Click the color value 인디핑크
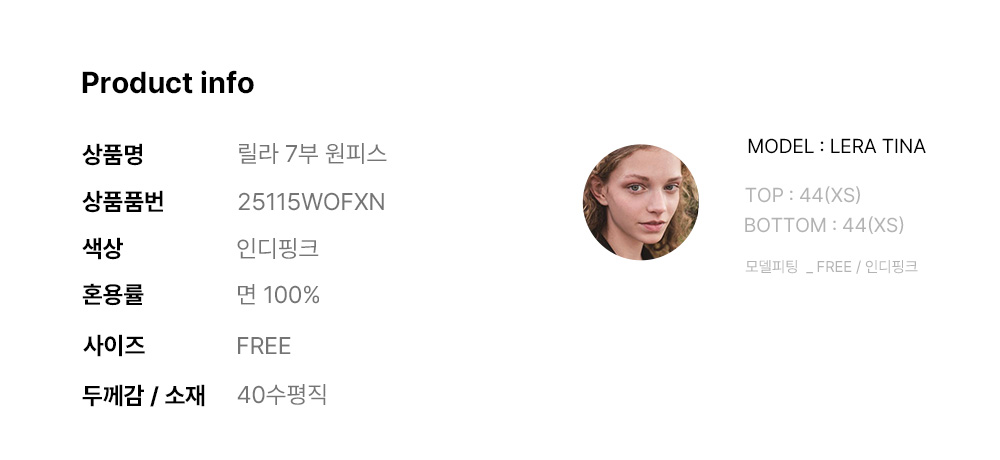This screenshot has width=1000, height=460. click(277, 248)
